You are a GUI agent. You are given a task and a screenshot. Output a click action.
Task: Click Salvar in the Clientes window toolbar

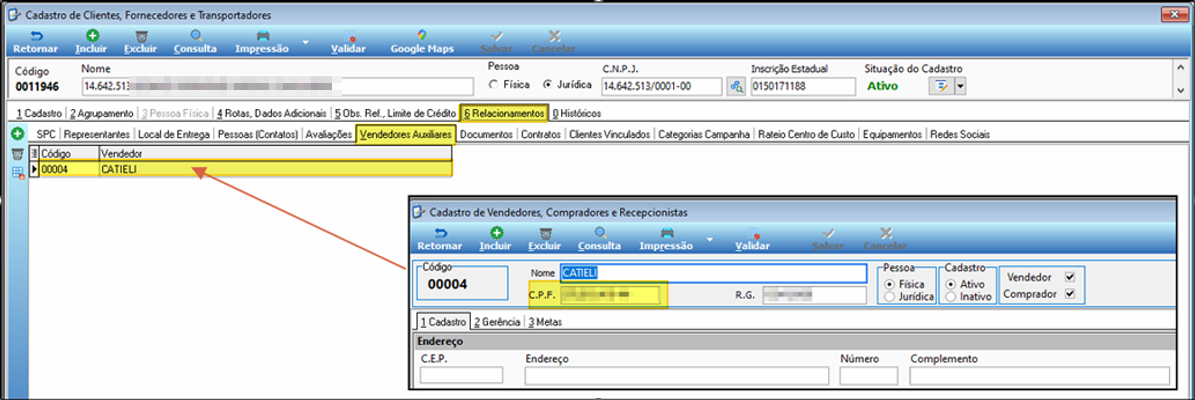click(496, 42)
